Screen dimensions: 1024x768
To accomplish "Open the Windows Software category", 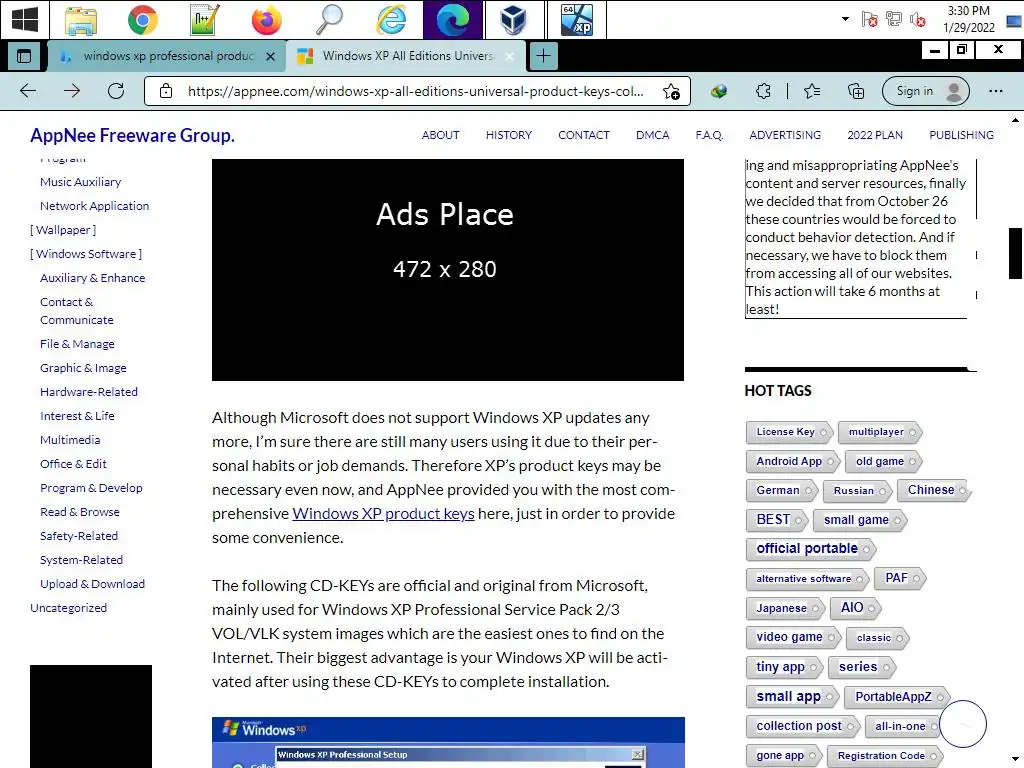I will pos(86,254).
